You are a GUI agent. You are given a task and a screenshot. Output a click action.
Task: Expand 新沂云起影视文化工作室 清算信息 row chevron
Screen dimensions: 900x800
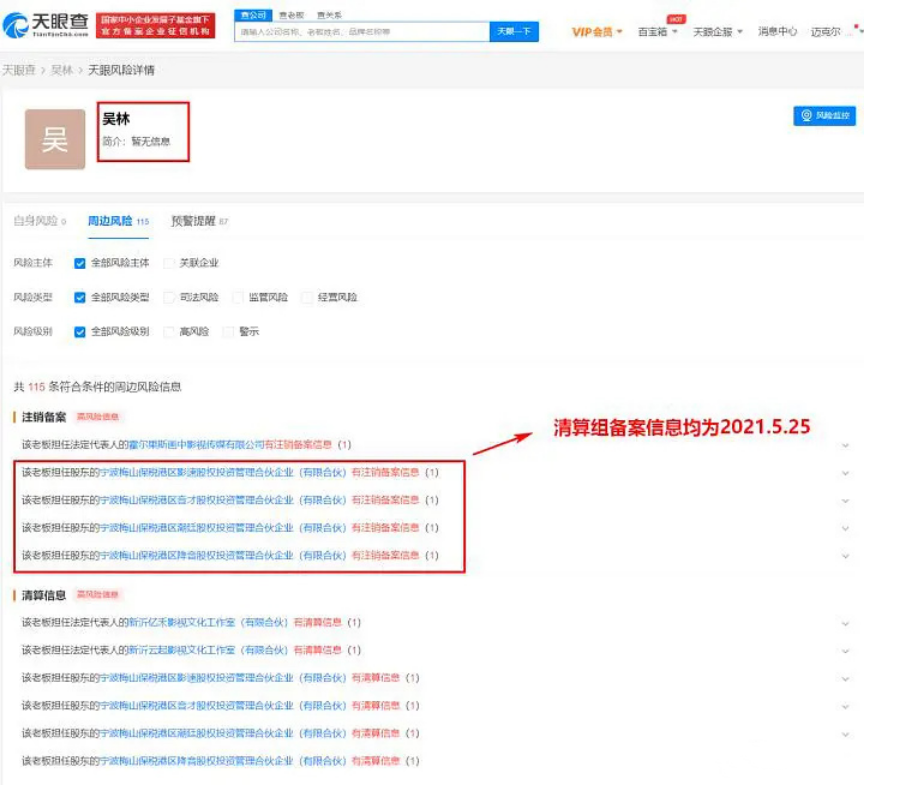click(845, 651)
